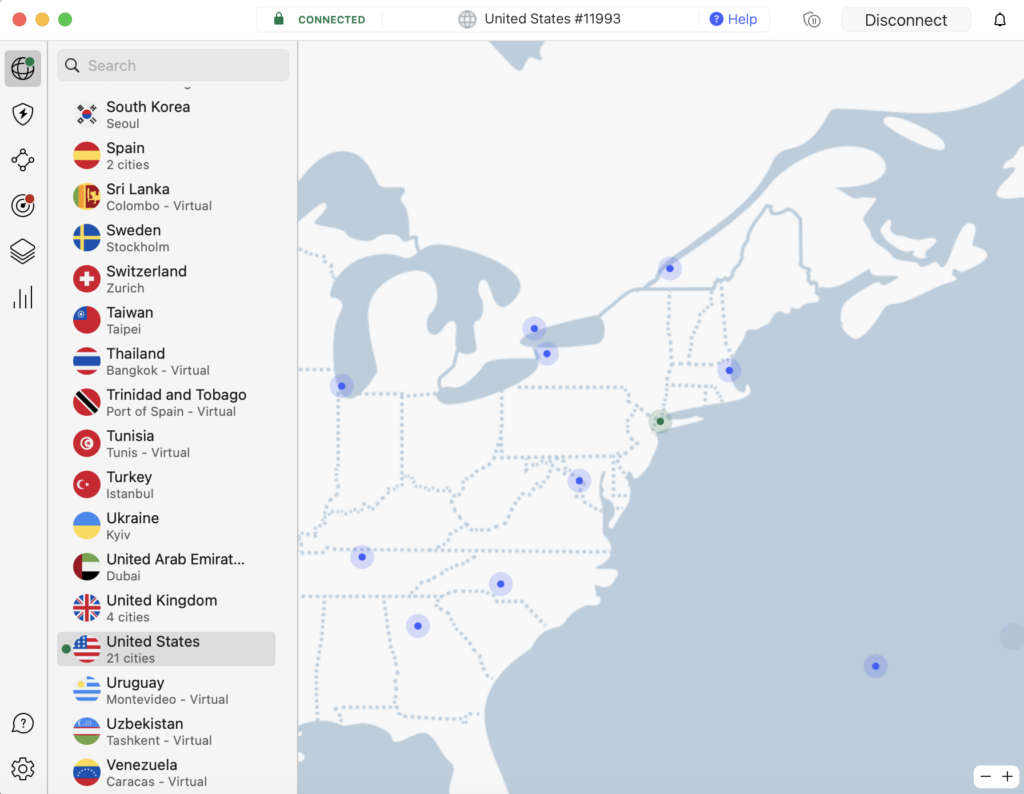Click the green connected New York map pin
The image size is (1024, 794).
pyautogui.click(x=660, y=421)
